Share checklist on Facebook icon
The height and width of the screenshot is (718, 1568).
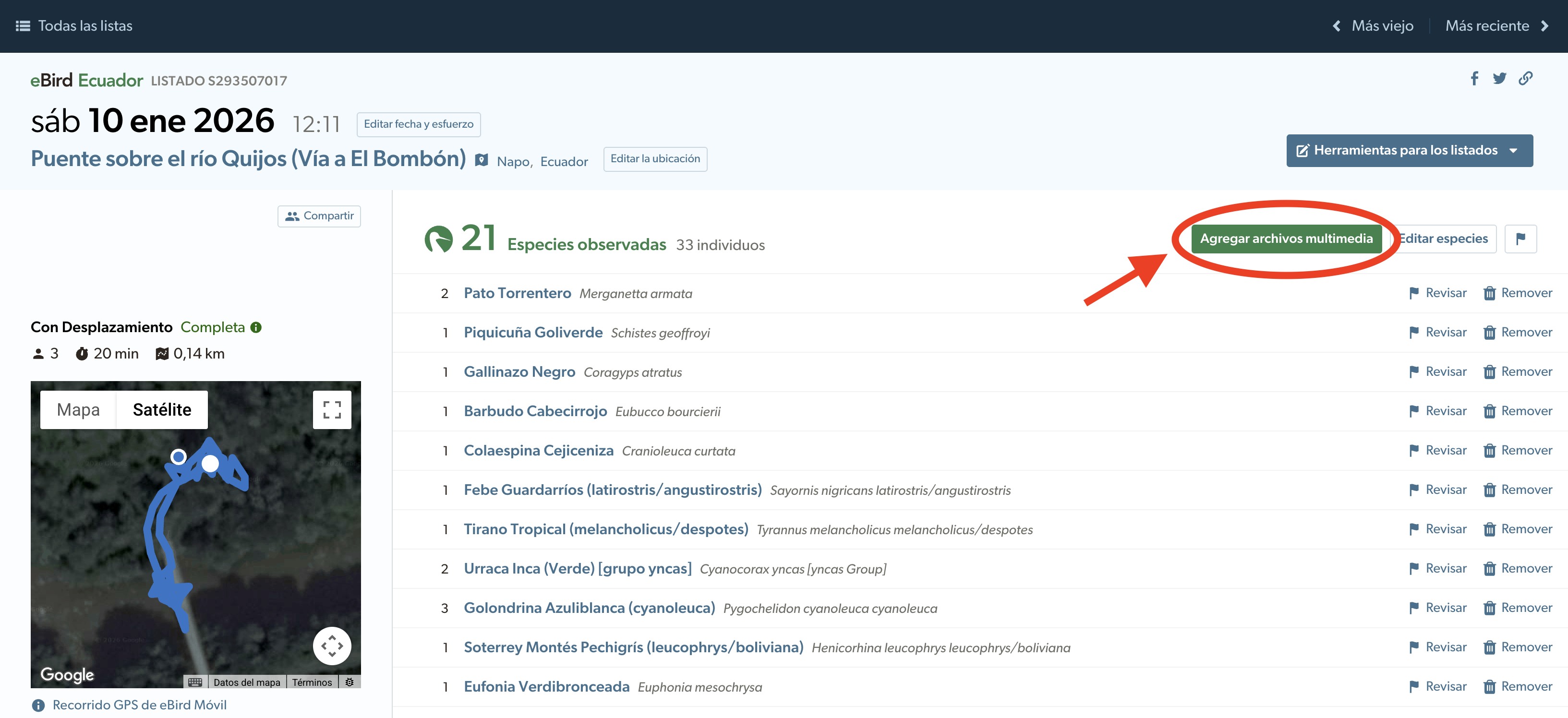point(1474,79)
